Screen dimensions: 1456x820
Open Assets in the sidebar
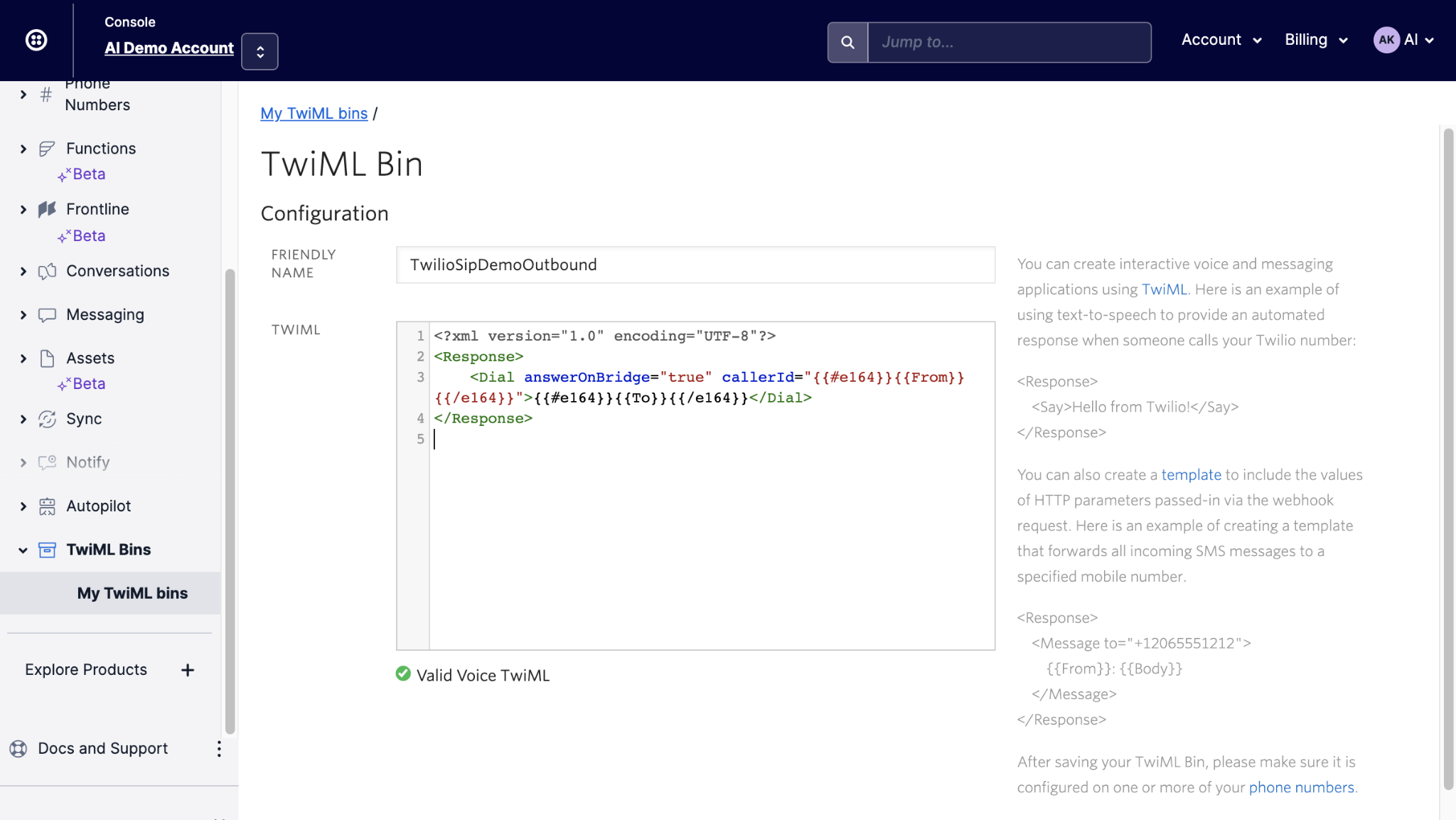coord(90,358)
